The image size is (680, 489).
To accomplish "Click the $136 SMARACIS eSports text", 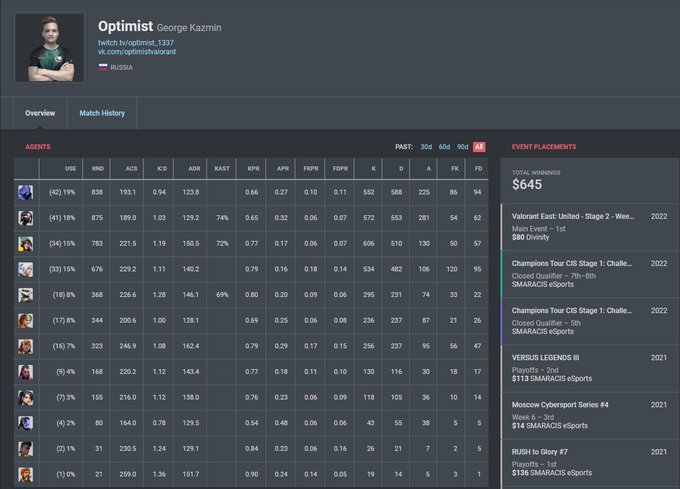I will (552, 473).
